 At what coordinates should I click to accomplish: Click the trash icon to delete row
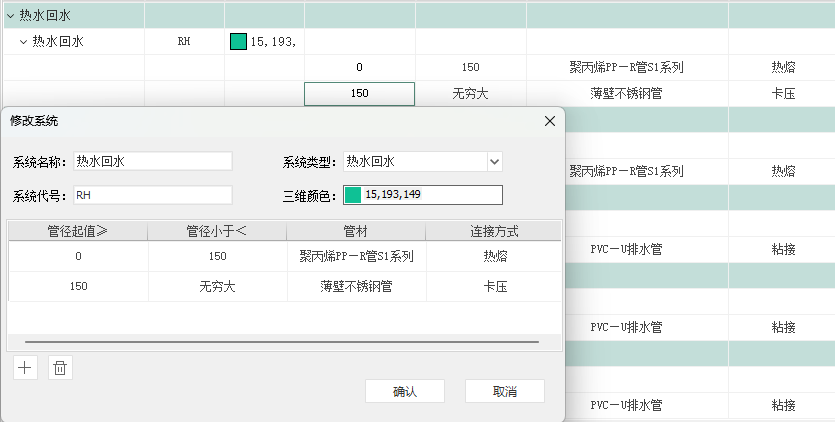pos(60,368)
